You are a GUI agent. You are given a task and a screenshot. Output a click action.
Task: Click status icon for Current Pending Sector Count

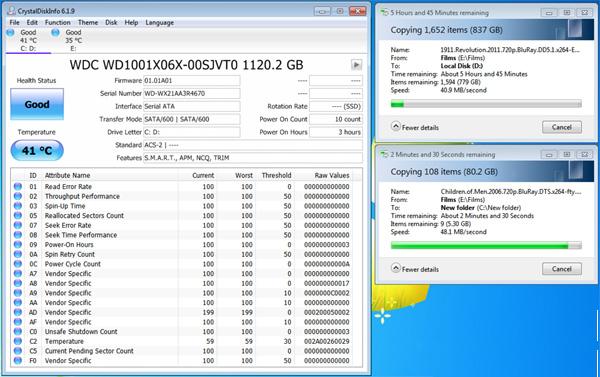18,351
